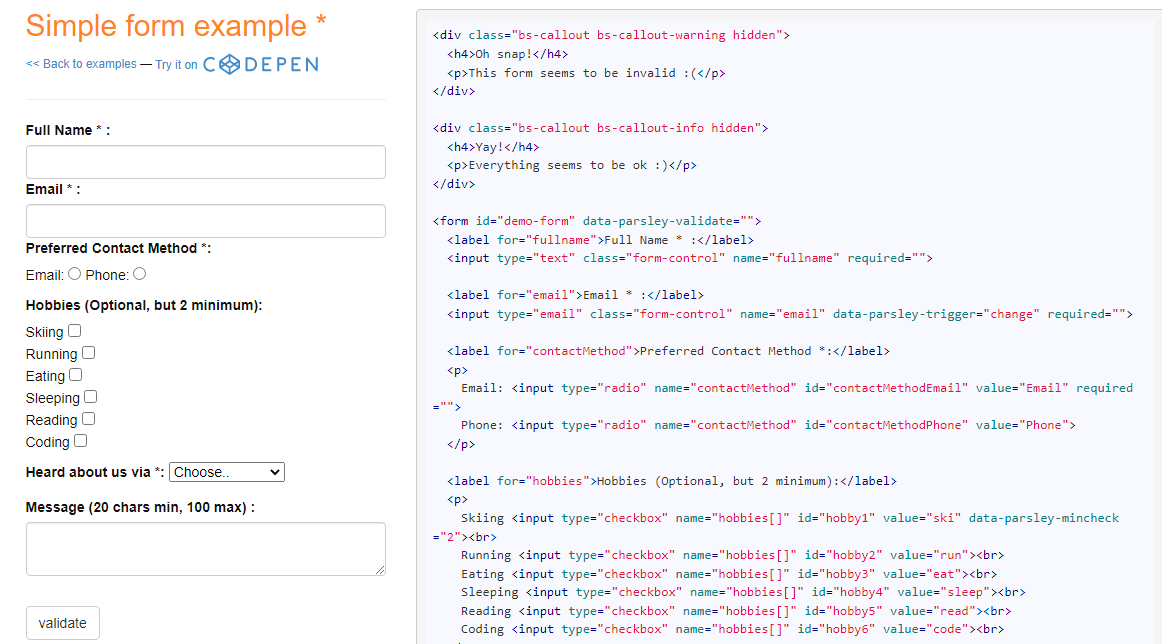Tick the Running hobby checkbox
The width and height of the screenshot is (1162, 644).
click(x=89, y=353)
